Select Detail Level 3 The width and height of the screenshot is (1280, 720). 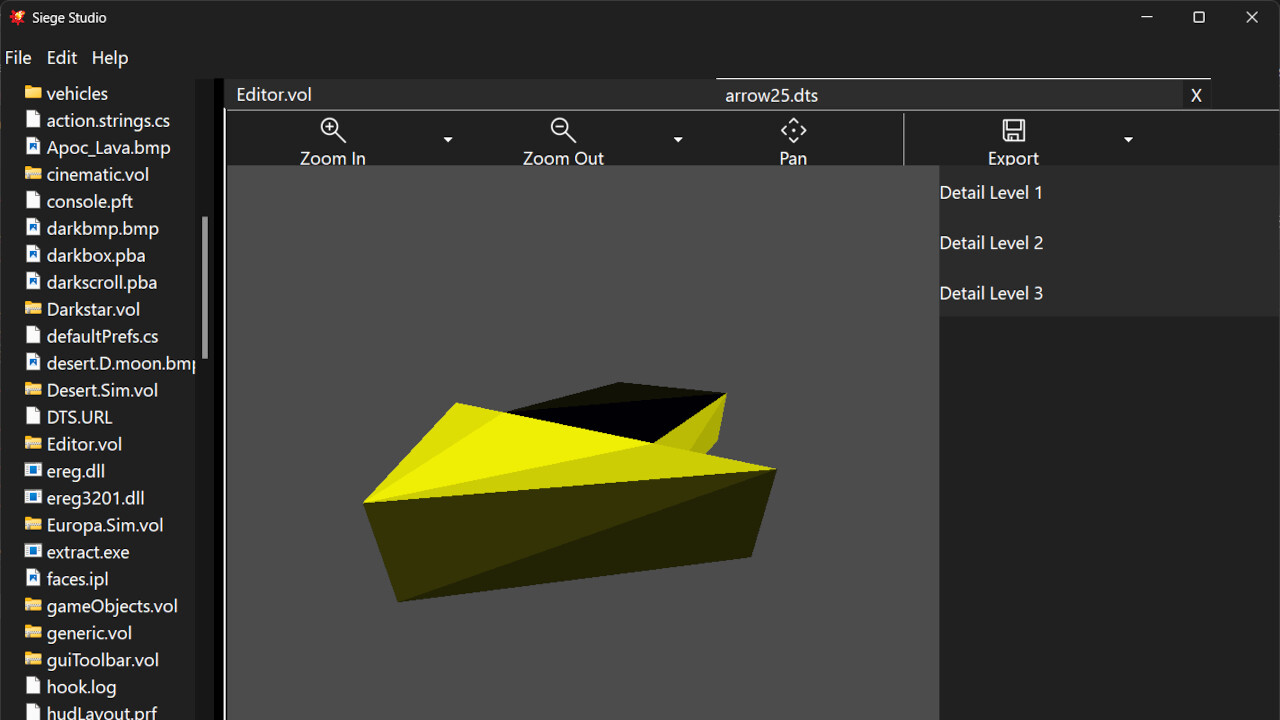click(991, 292)
